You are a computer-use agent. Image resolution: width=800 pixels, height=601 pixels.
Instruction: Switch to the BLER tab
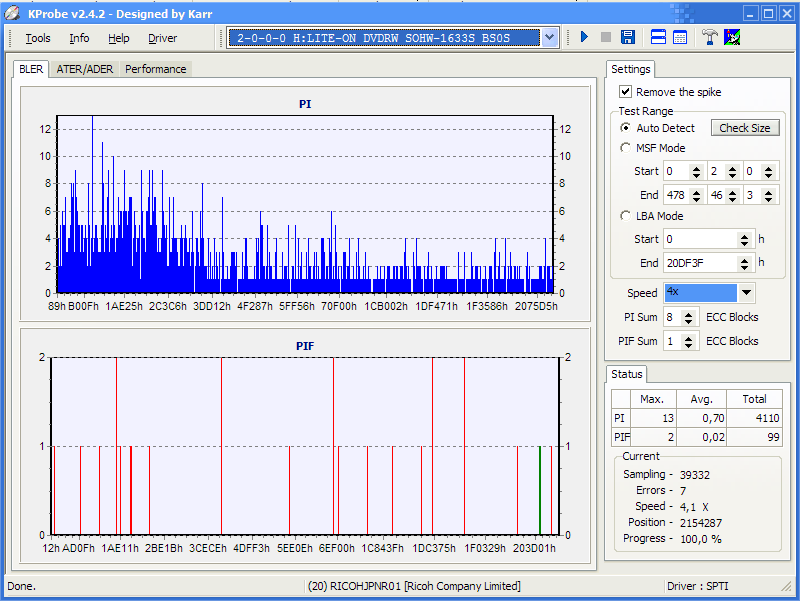(x=31, y=69)
